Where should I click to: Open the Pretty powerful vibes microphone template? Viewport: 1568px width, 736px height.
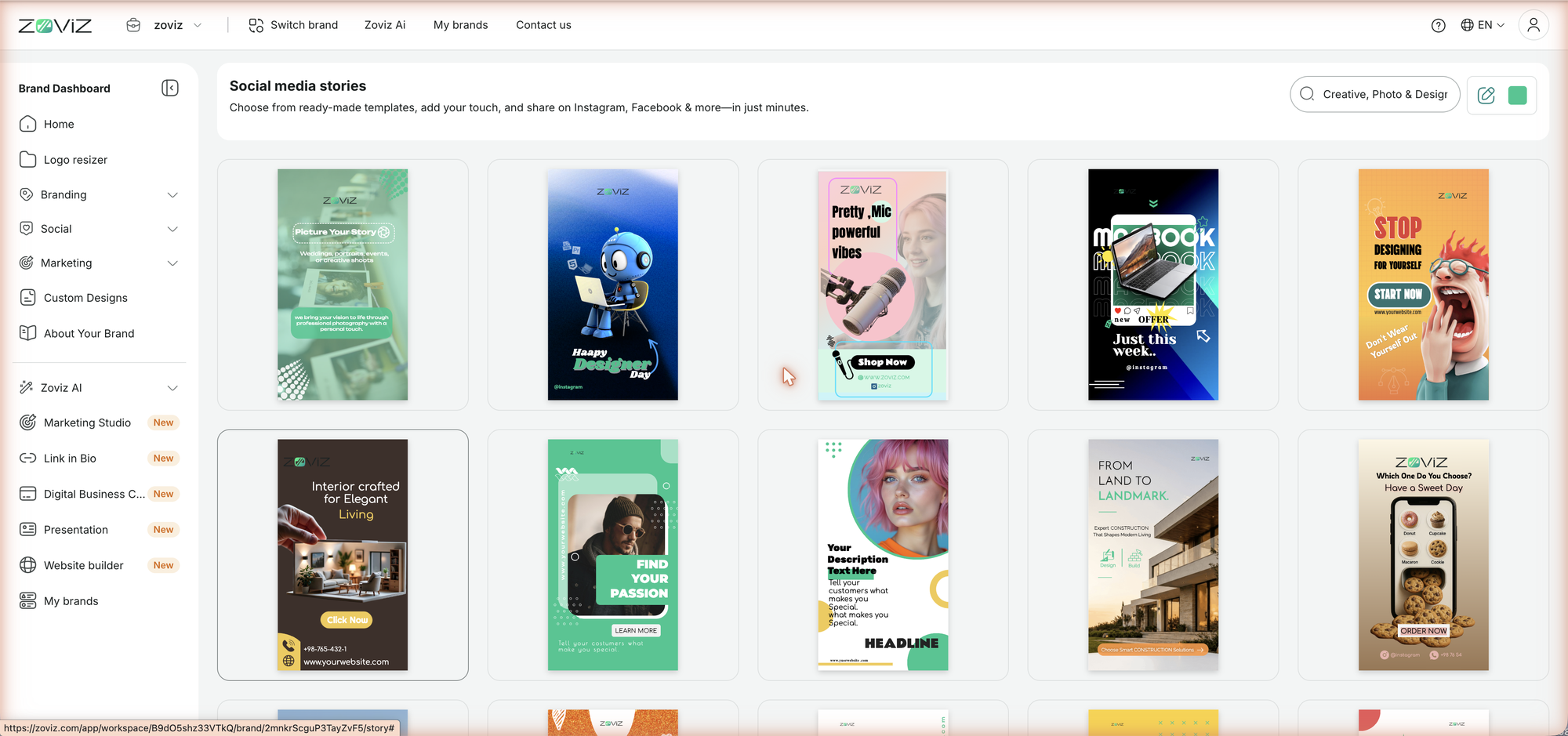pyautogui.click(x=883, y=285)
